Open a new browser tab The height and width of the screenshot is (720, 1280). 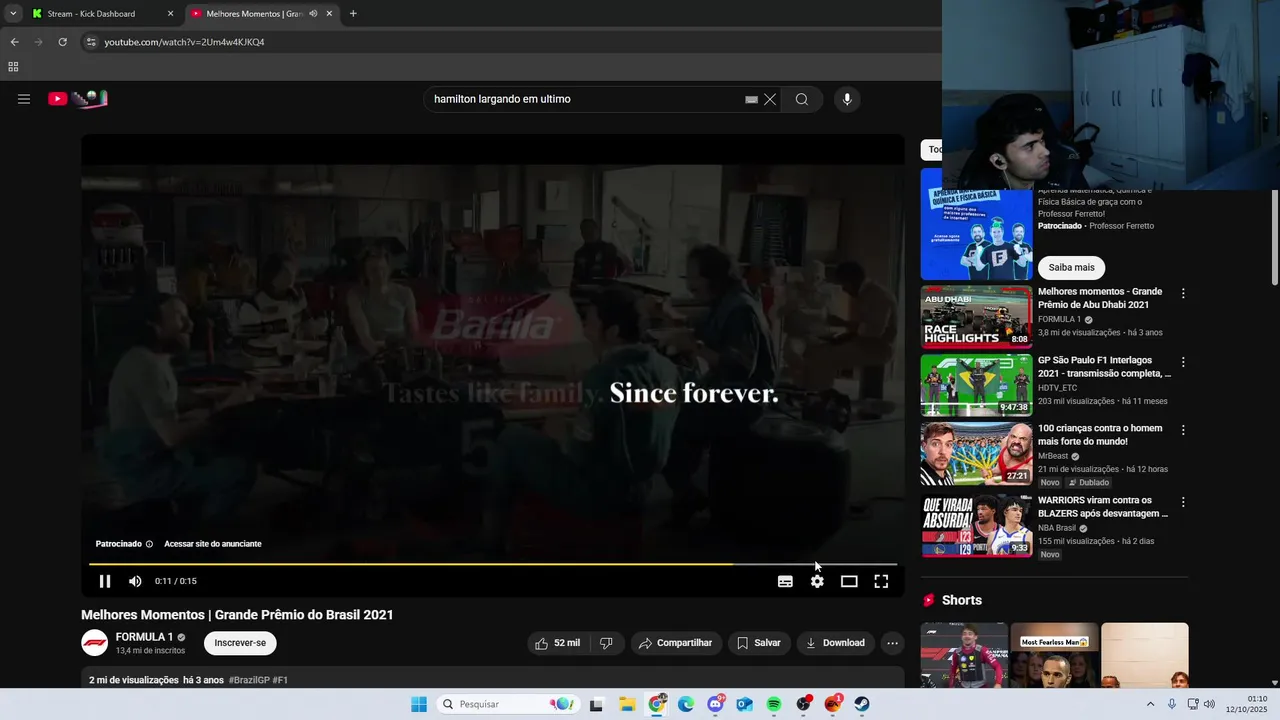(x=353, y=14)
